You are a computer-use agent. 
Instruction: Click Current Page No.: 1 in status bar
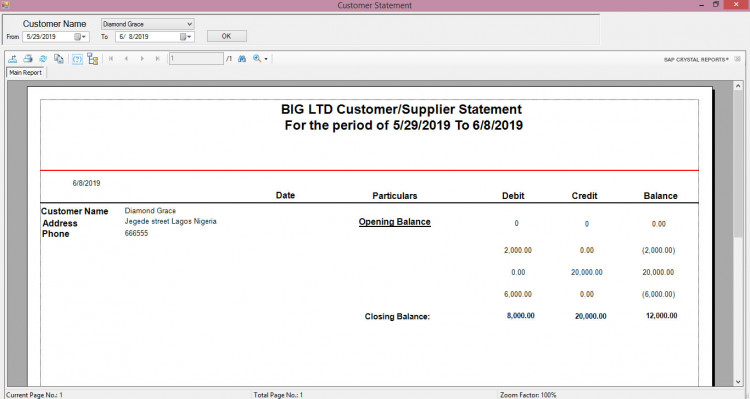coord(34,395)
